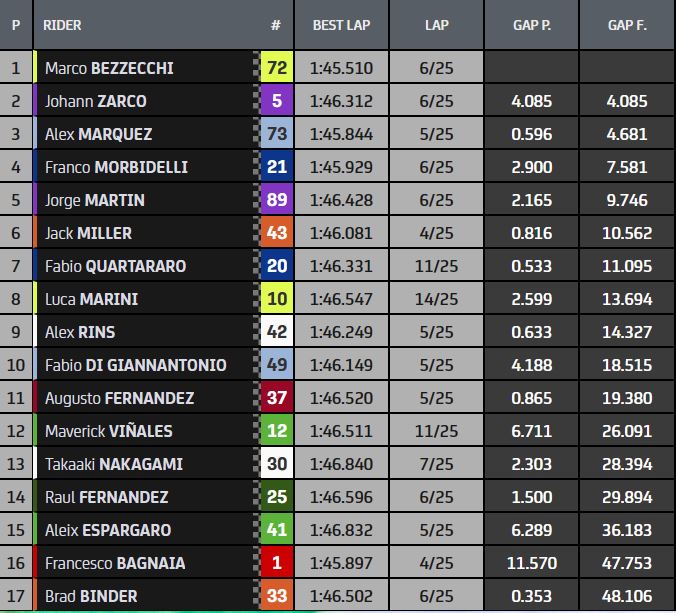
Task: Click the purple team stripe beside Zarco
Action: pyautogui.click(x=36, y=101)
